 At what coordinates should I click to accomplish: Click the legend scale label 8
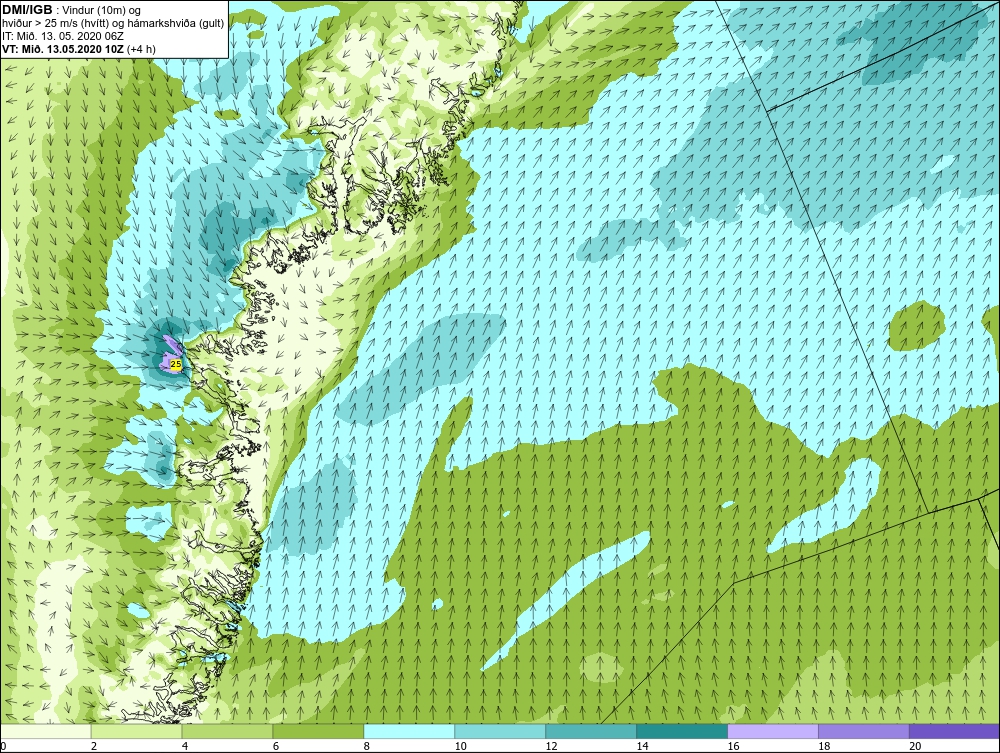click(367, 746)
